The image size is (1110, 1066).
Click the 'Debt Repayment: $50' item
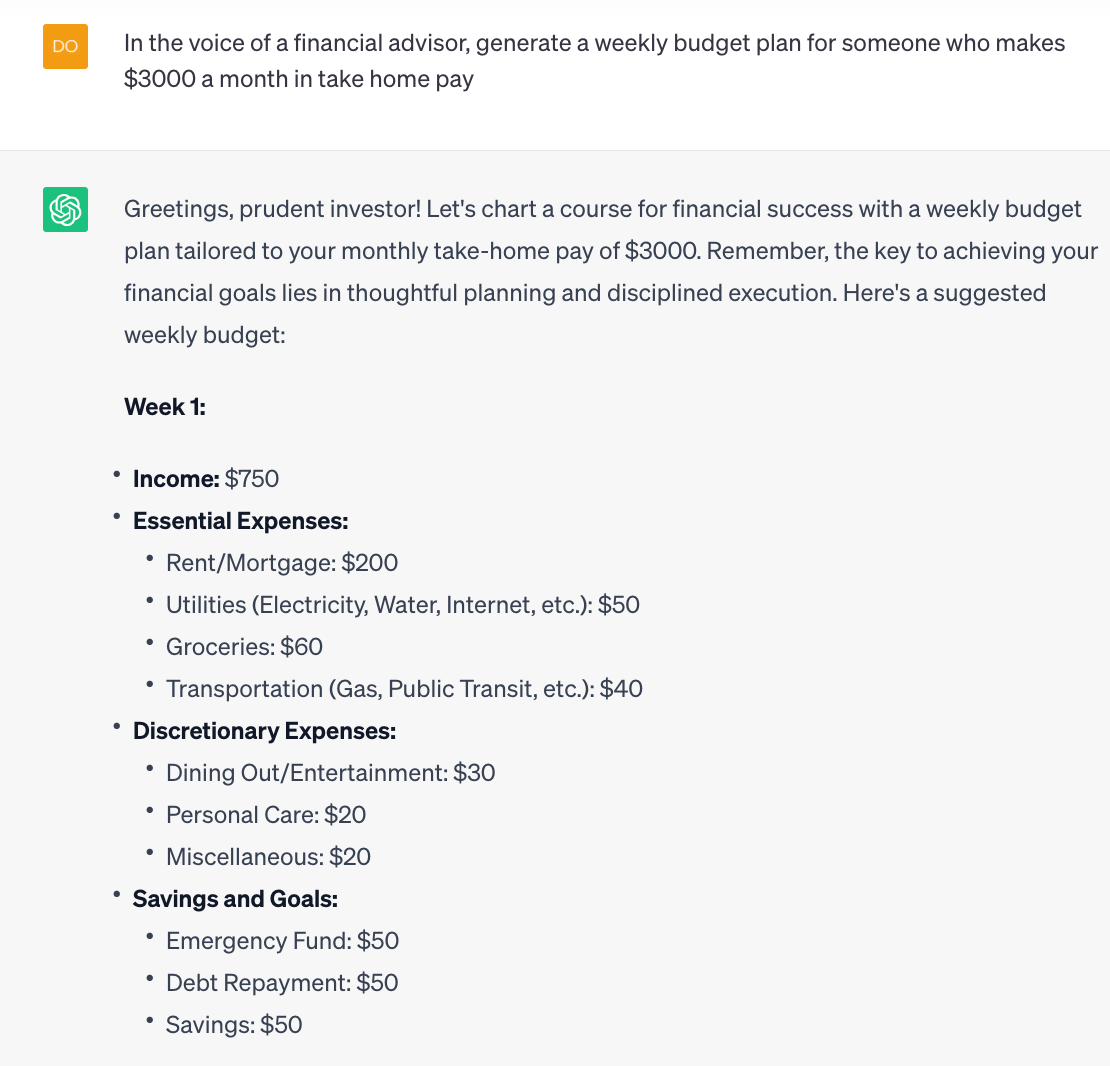pyautogui.click(x=282, y=982)
